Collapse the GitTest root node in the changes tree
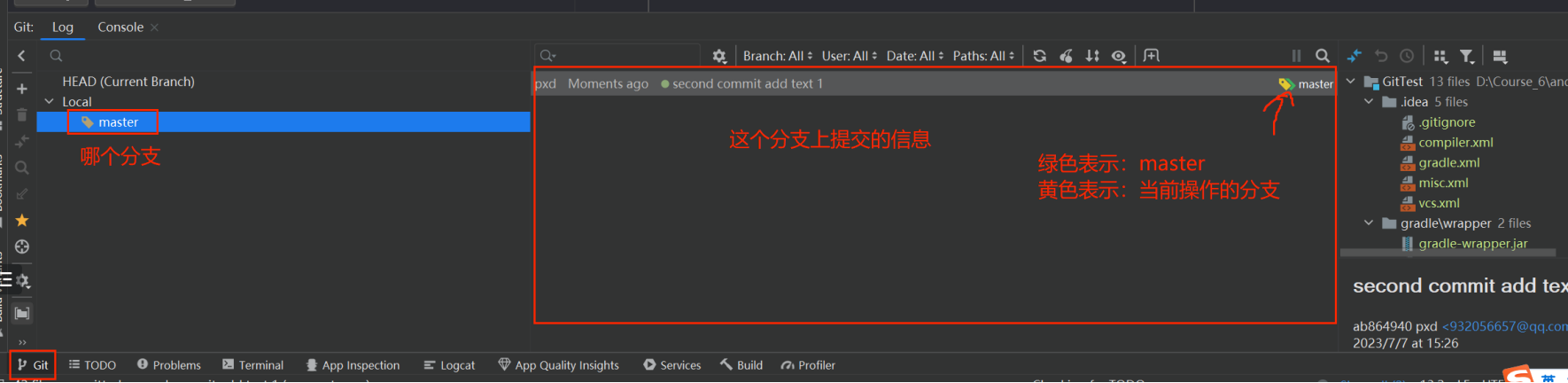 pyautogui.click(x=1351, y=82)
